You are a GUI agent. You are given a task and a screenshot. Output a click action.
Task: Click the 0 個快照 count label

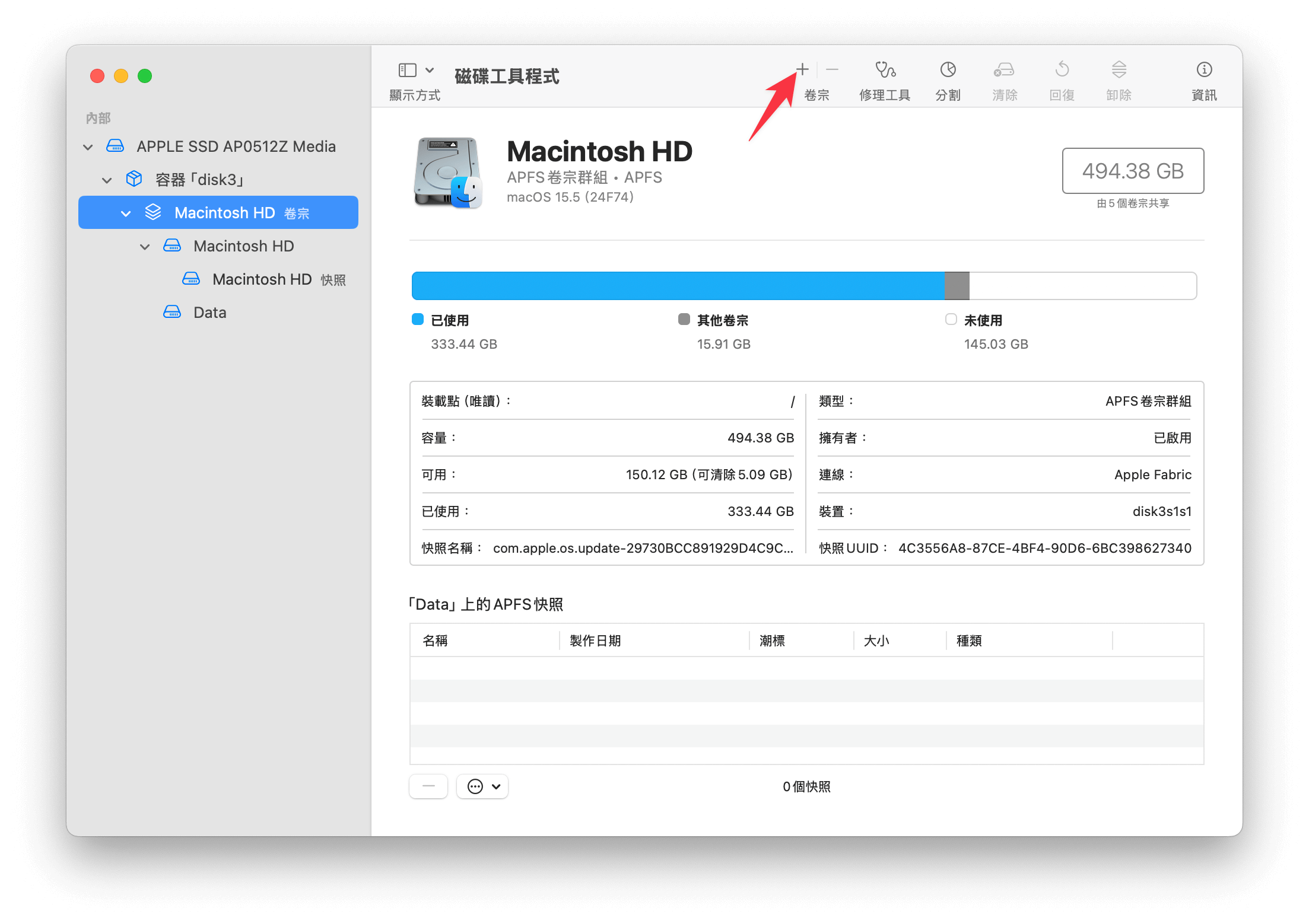tap(806, 786)
